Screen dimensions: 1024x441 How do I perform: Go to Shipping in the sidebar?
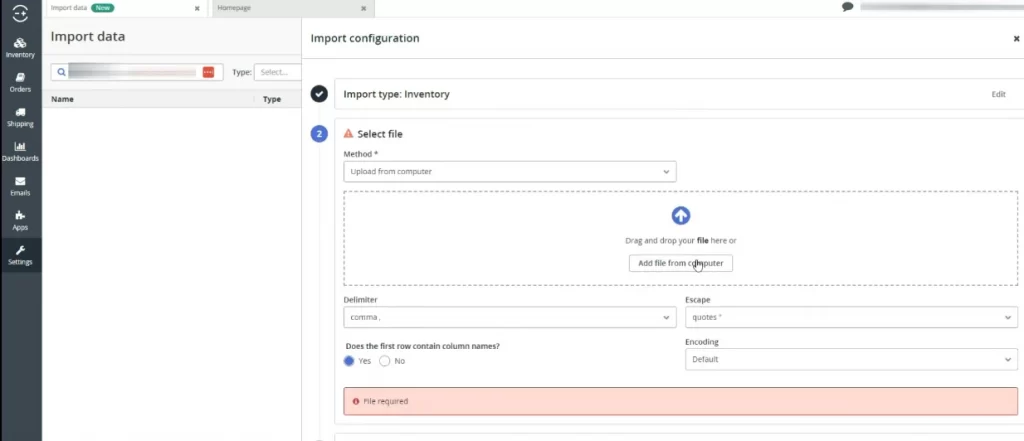coord(20,116)
